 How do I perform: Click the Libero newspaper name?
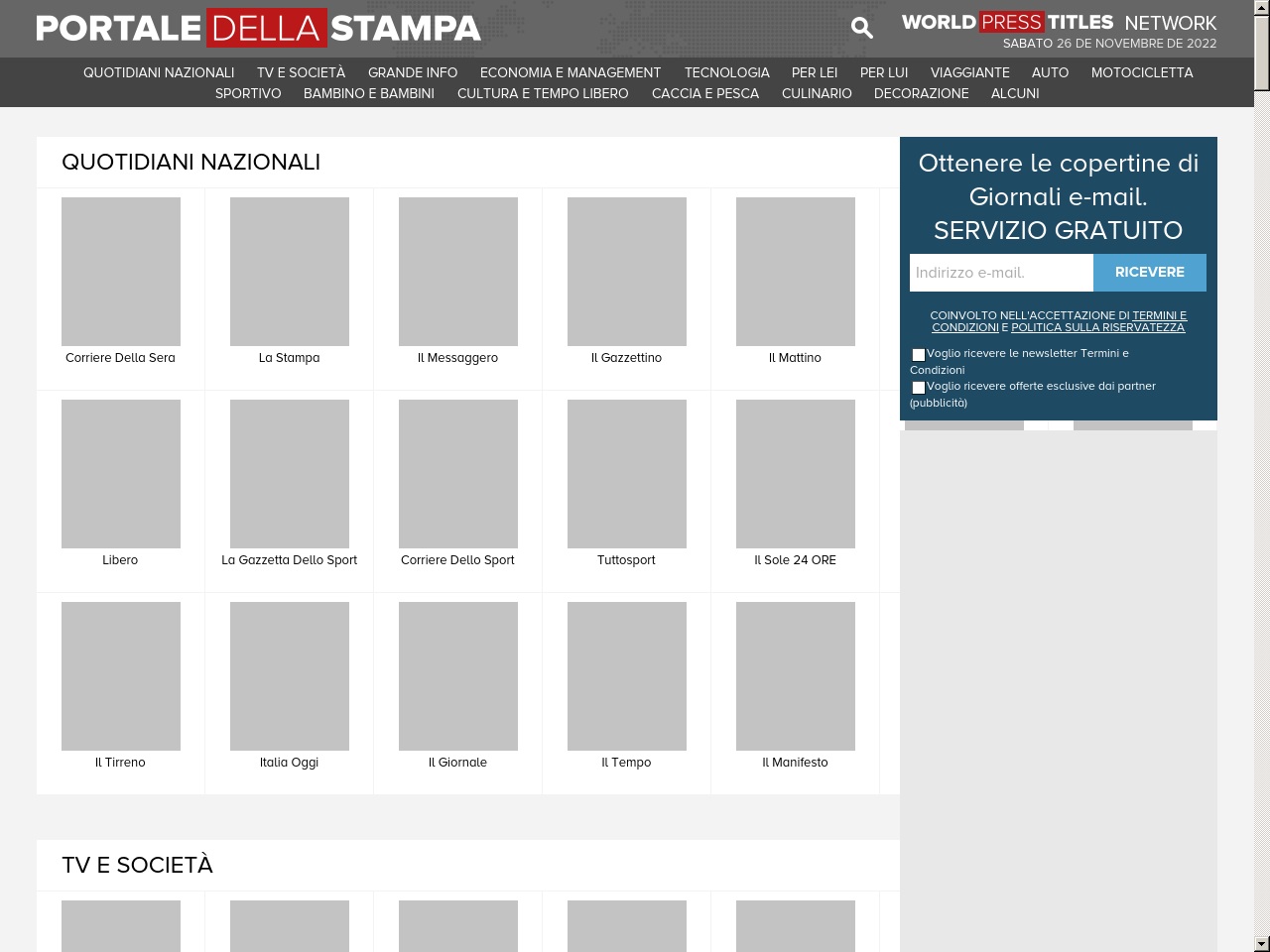120,560
